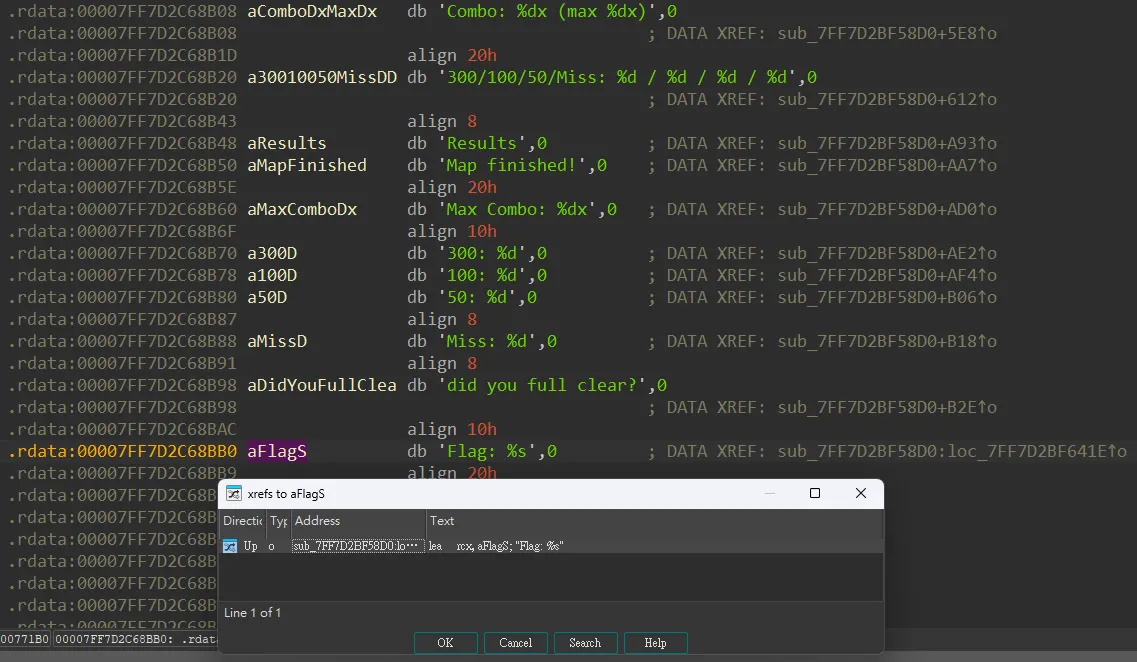Select the xref row's Up direction icon

231,546
